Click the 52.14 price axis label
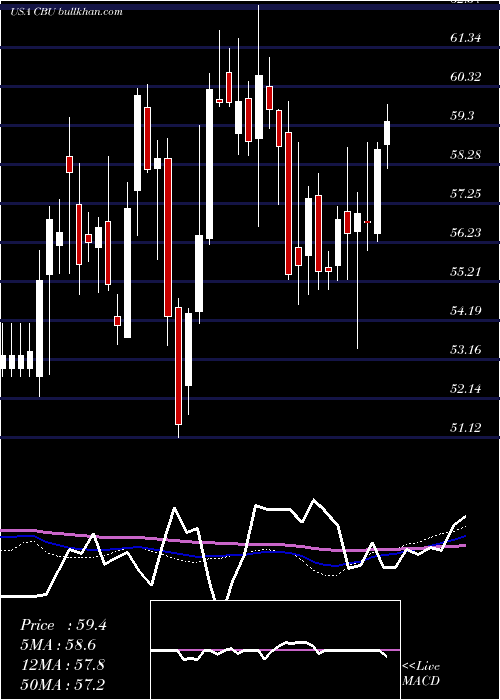 [466, 388]
